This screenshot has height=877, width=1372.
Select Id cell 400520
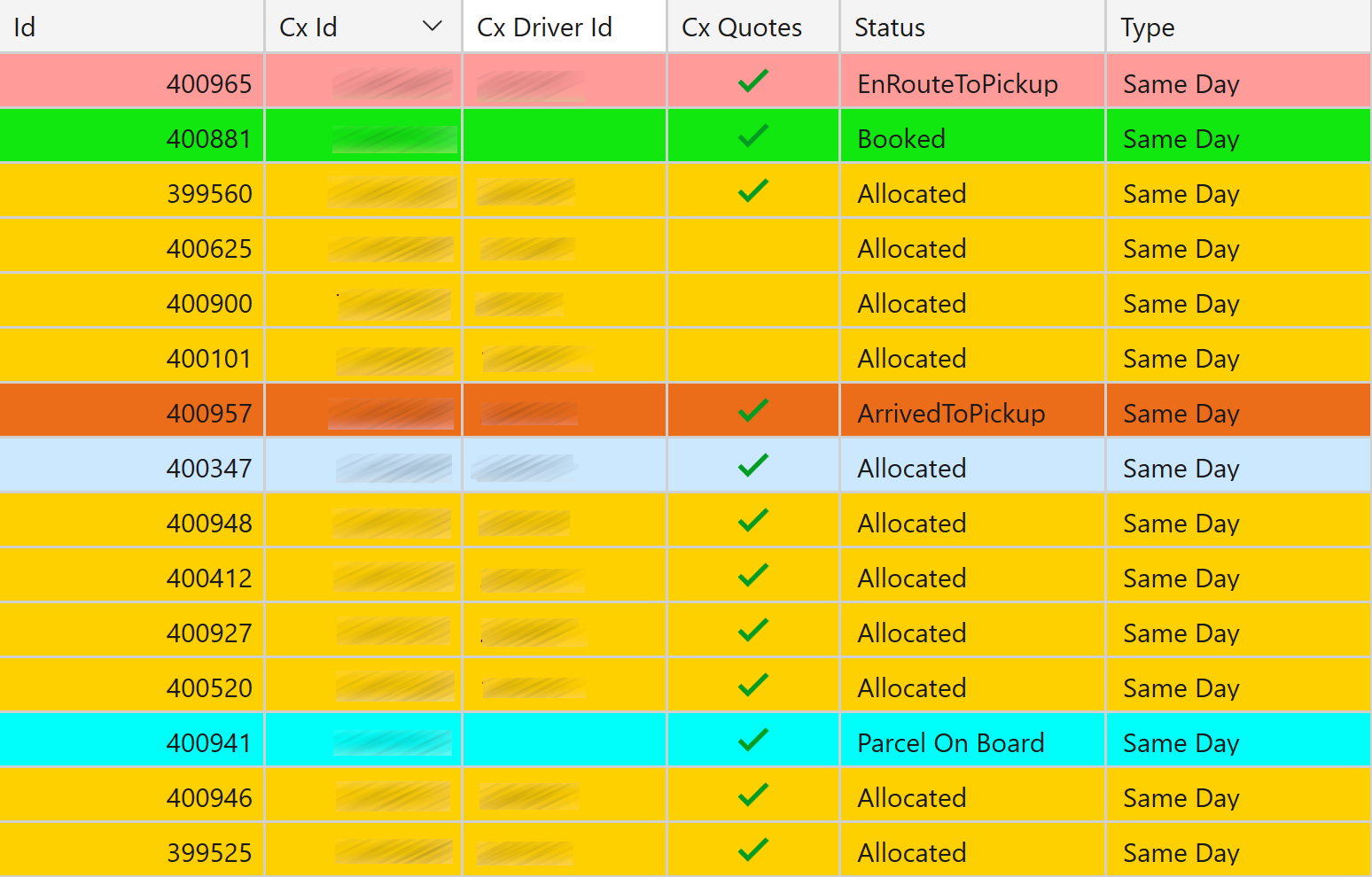pyautogui.click(x=209, y=688)
